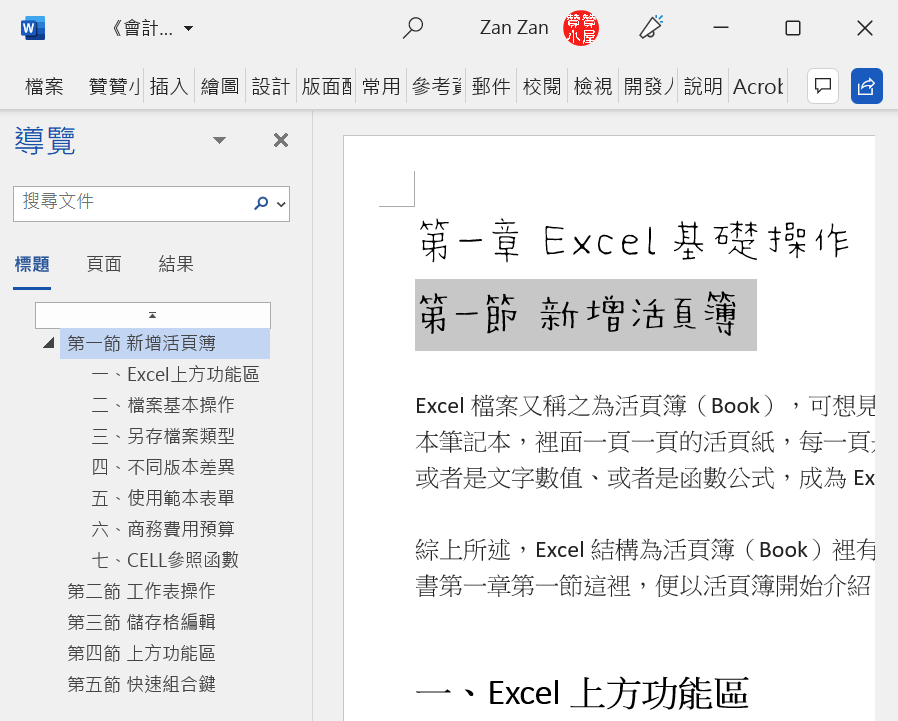Open the 檔案 file menu
Image resolution: width=898 pixels, height=721 pixels.
tap(44, 86)
